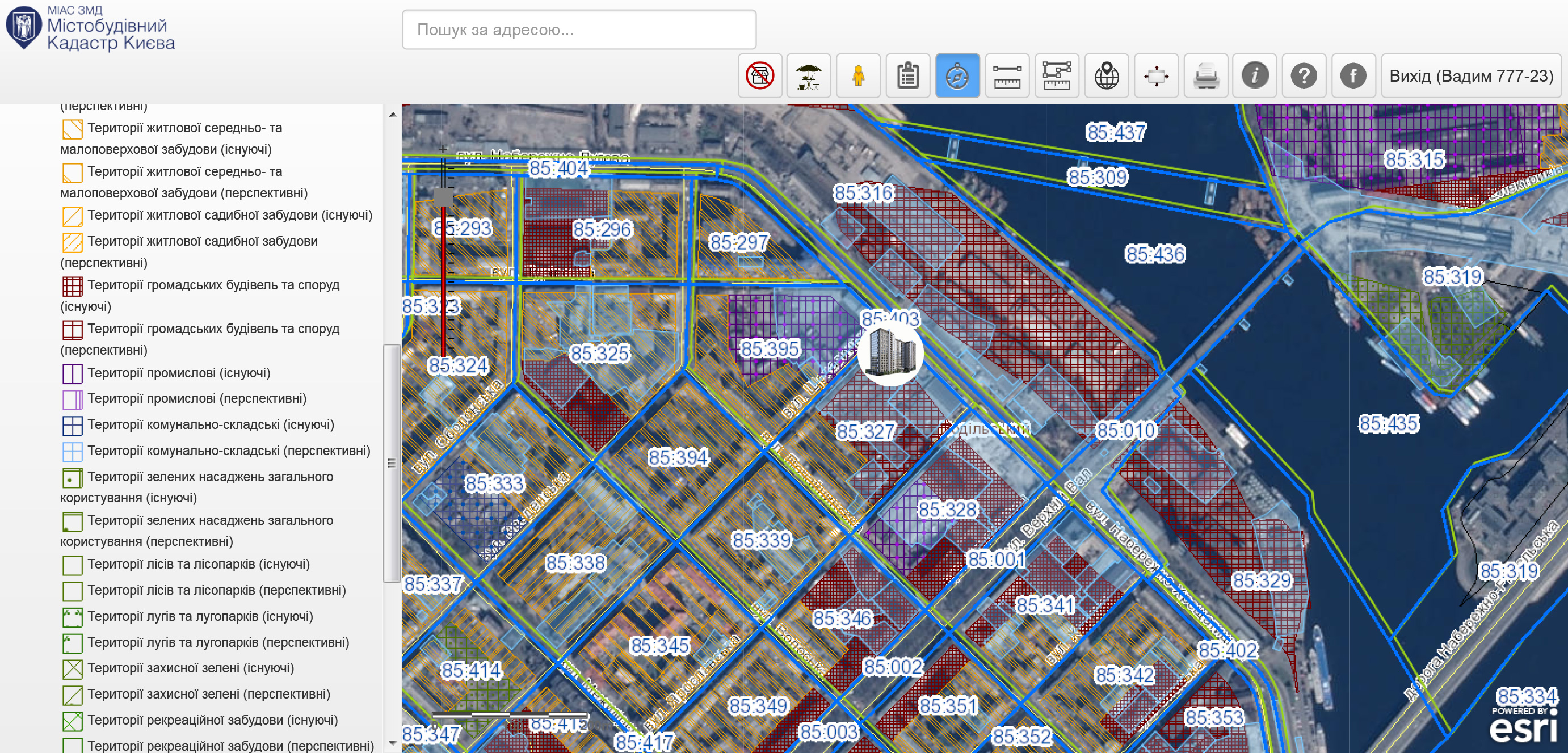Click the street cafe umbrella icon
The height and width of the screenshot is (753, 1568).
(808, 76)
